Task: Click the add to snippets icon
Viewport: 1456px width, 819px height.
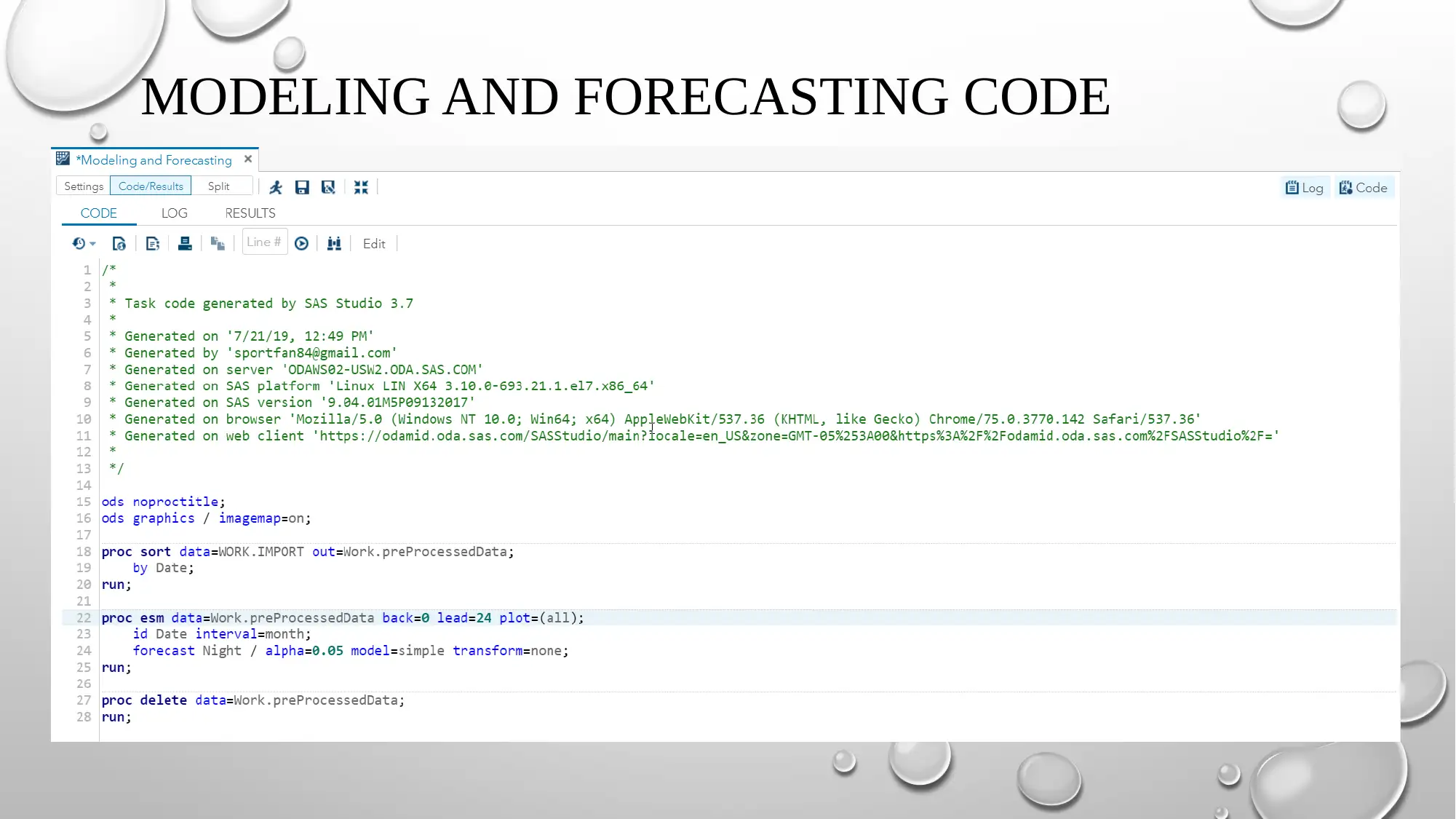Action: (x=152, y=244)
